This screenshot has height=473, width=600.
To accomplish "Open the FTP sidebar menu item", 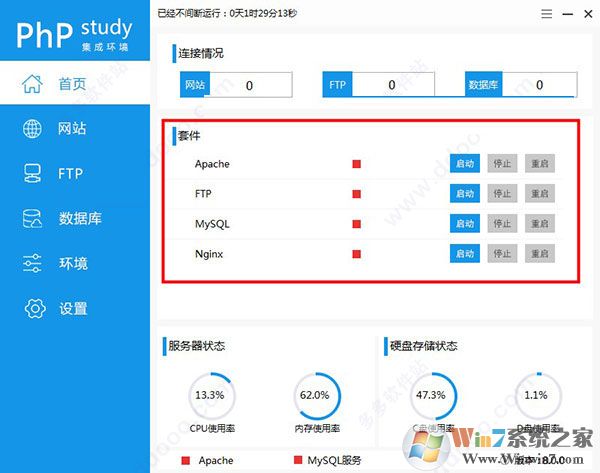I will [75, 173].
